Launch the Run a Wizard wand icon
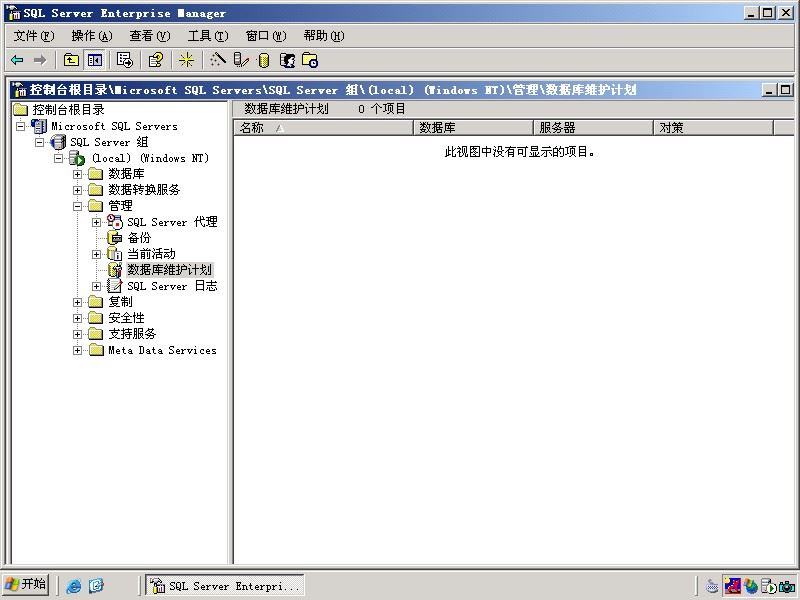Screen dimensions: 800x600 click(x=218, y=60)
